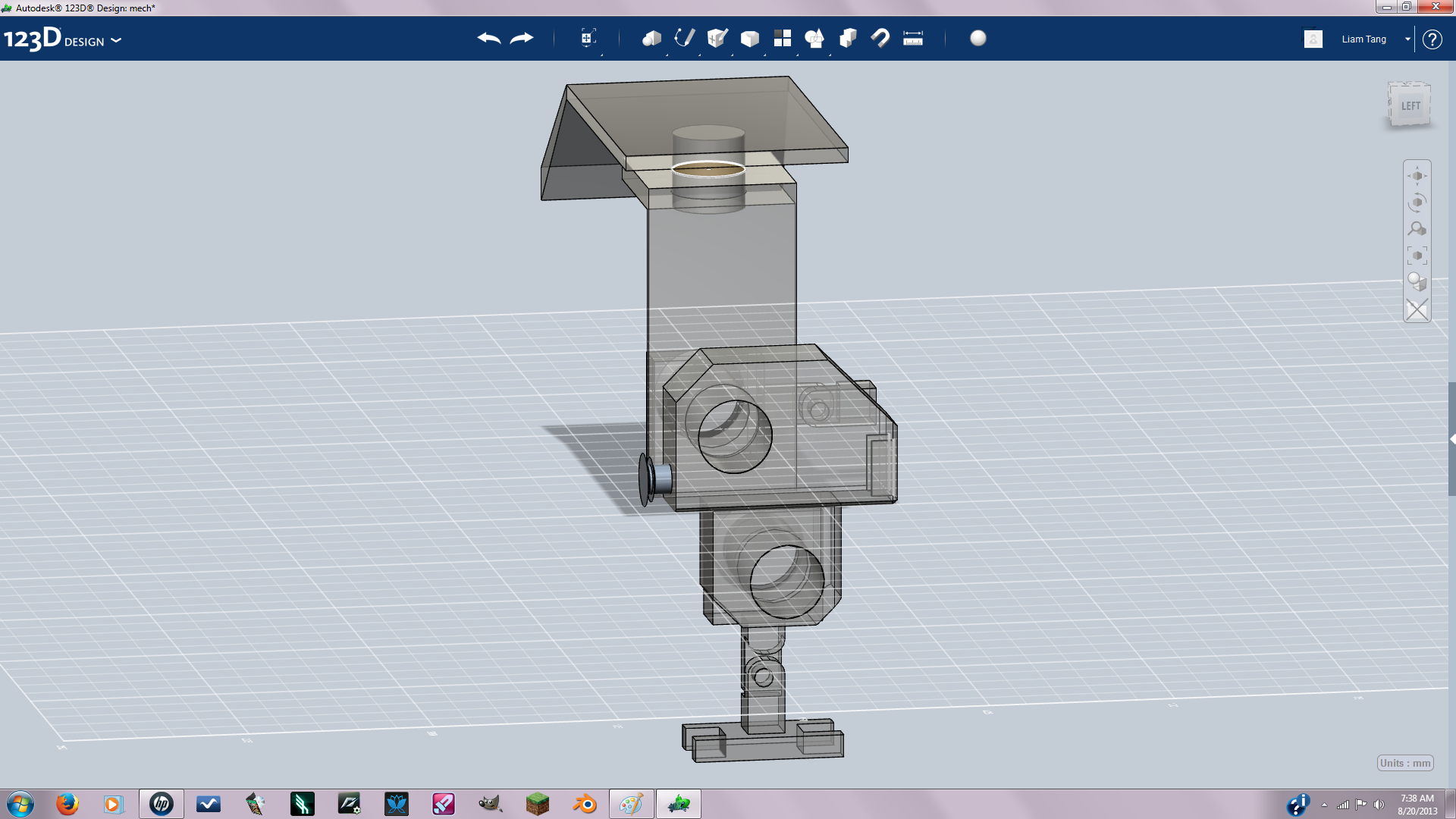Click the LEFT face of view cube
The height and width of the screenshot is (819, 1456).
tap(1410, 105)
